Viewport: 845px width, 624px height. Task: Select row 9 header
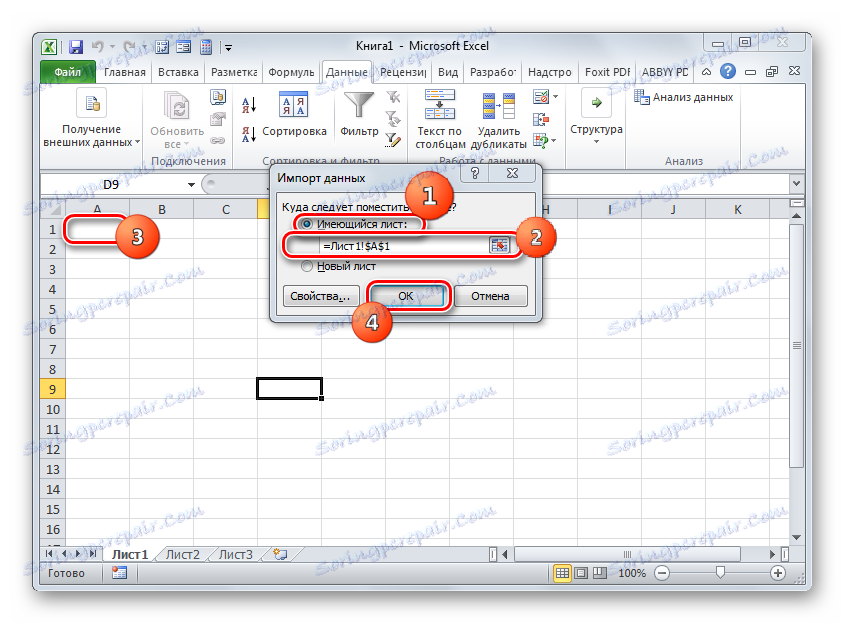pyautogui.click(x=52, y=389)
